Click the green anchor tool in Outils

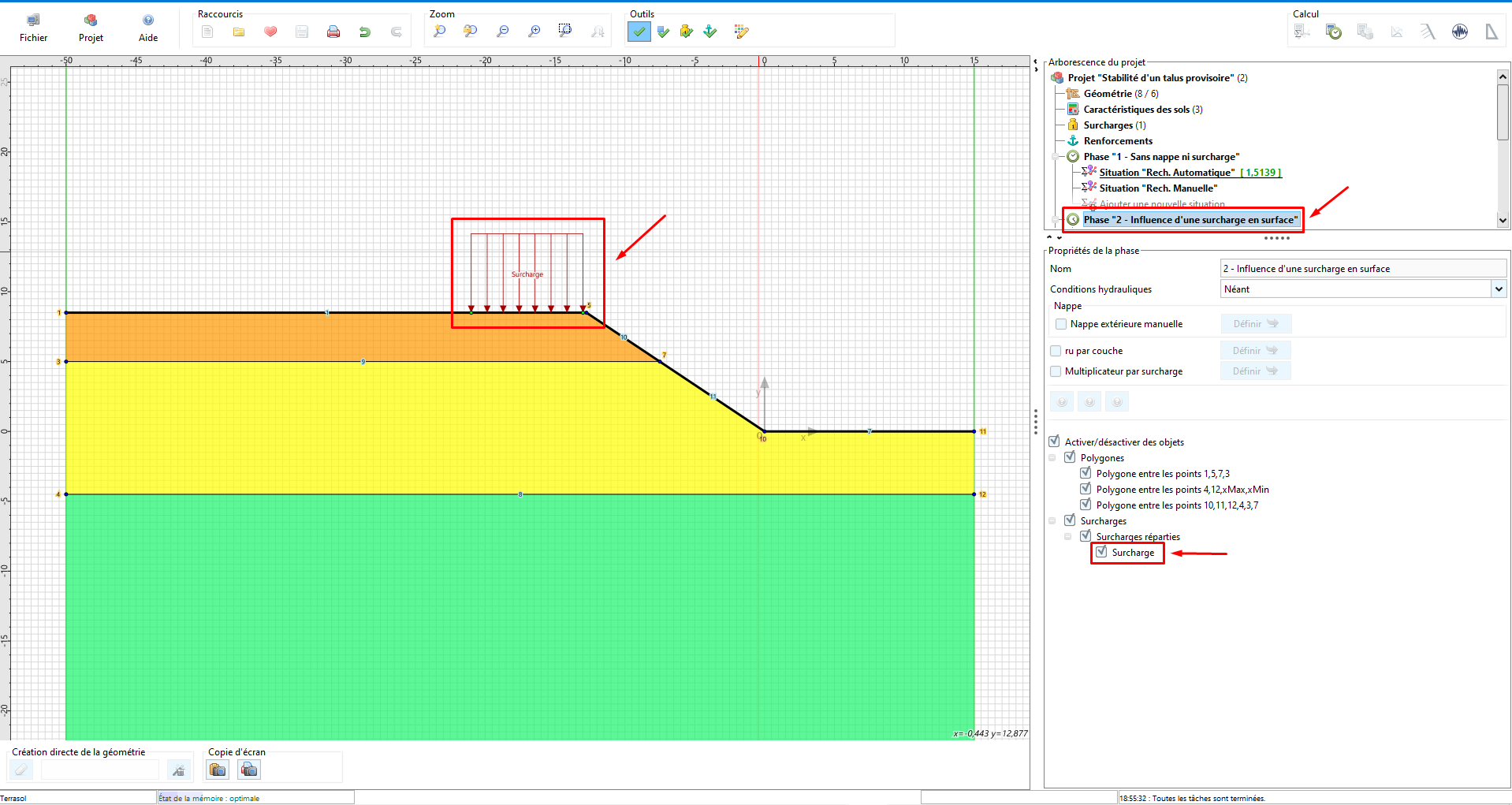[x=710, y=32]
